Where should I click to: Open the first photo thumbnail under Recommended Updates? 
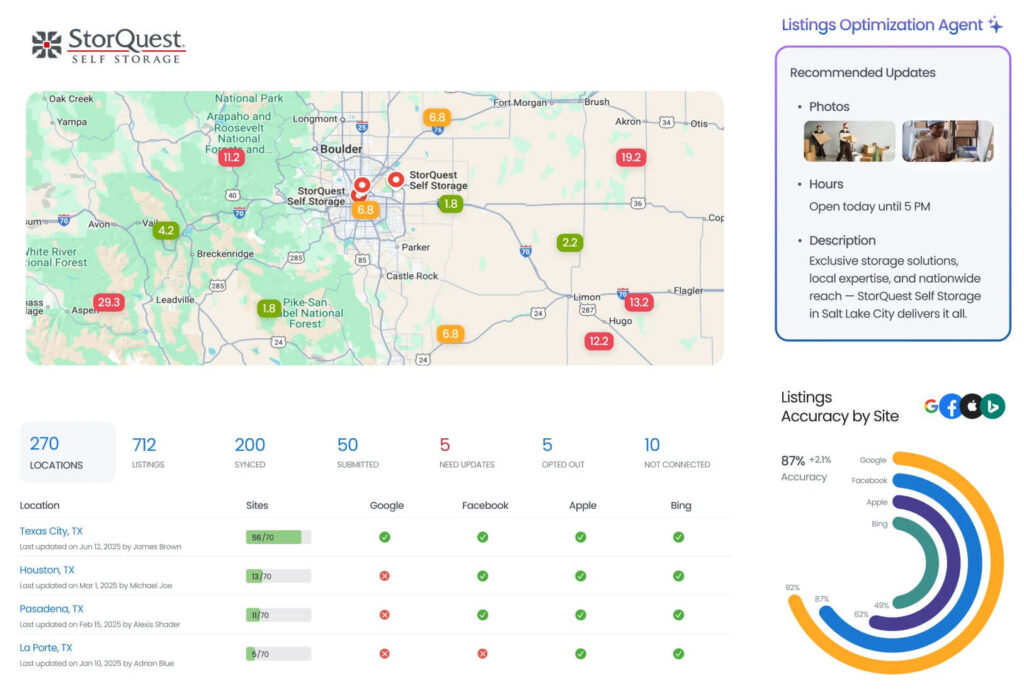pyautogui.click(x=849, y=141)
